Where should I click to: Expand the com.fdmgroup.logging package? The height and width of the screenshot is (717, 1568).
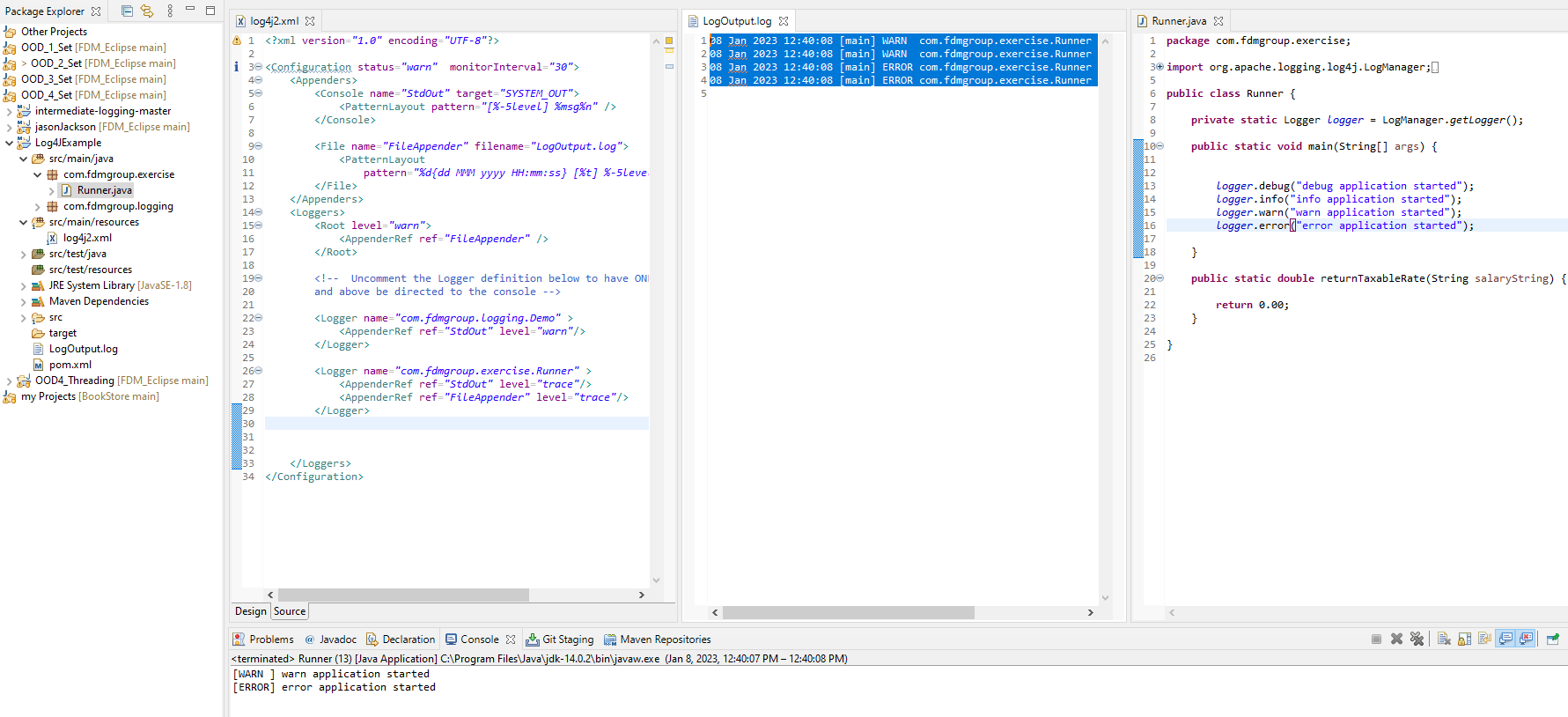point(38,206)
